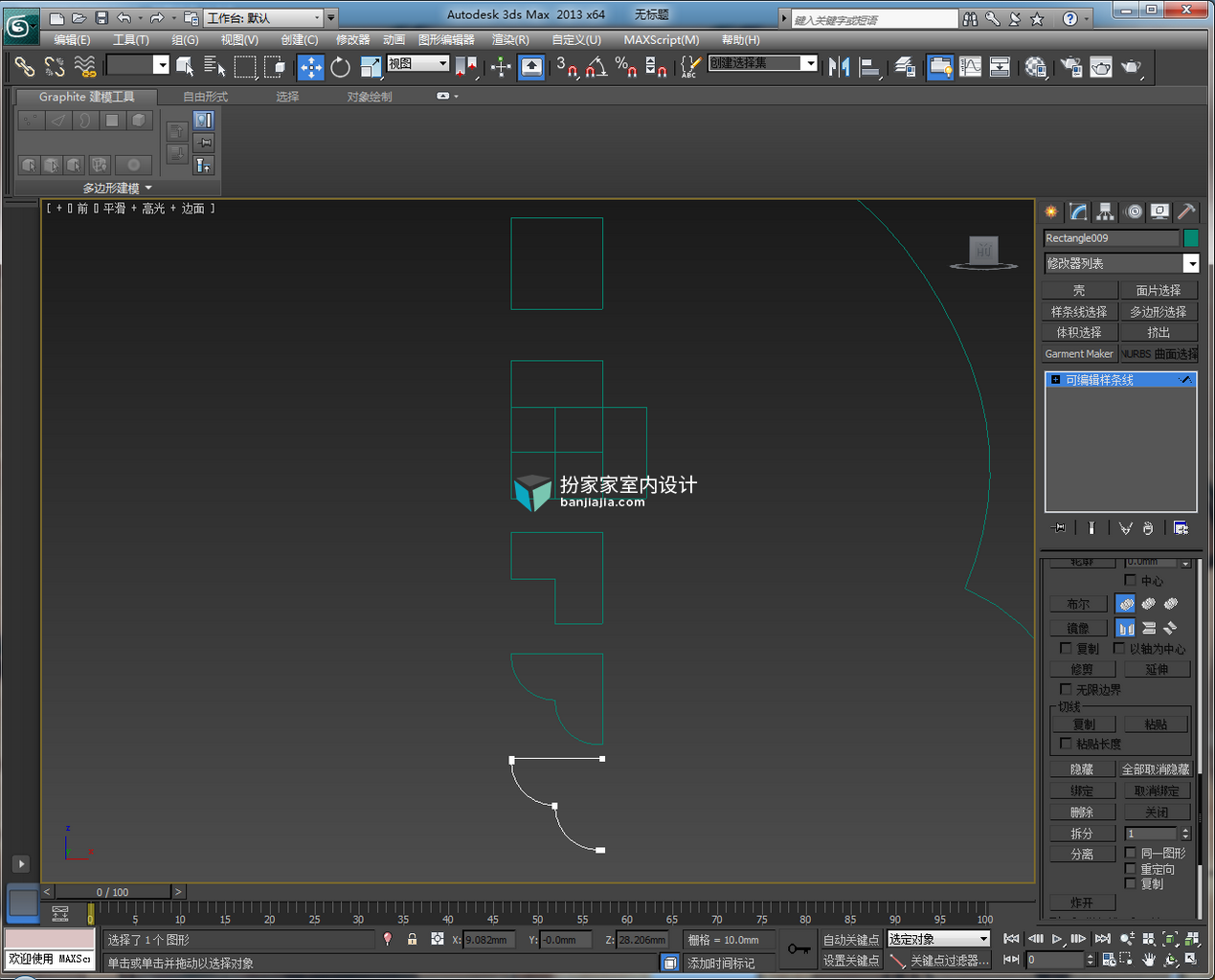Click the Select and Link chain icon
The image size is (1215, 980).
25,66
